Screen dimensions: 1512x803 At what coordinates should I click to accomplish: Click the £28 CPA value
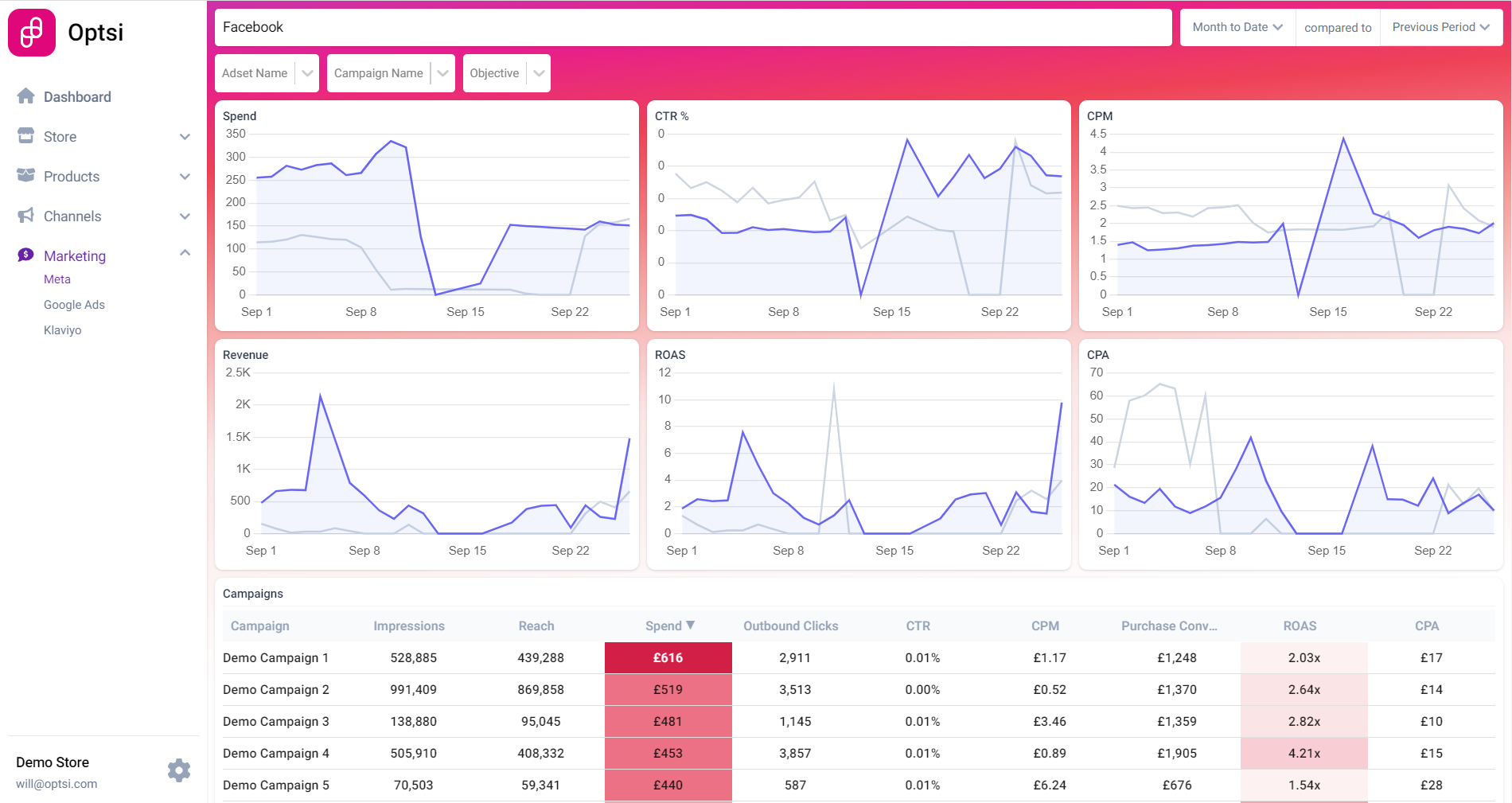coord(1432,785)
